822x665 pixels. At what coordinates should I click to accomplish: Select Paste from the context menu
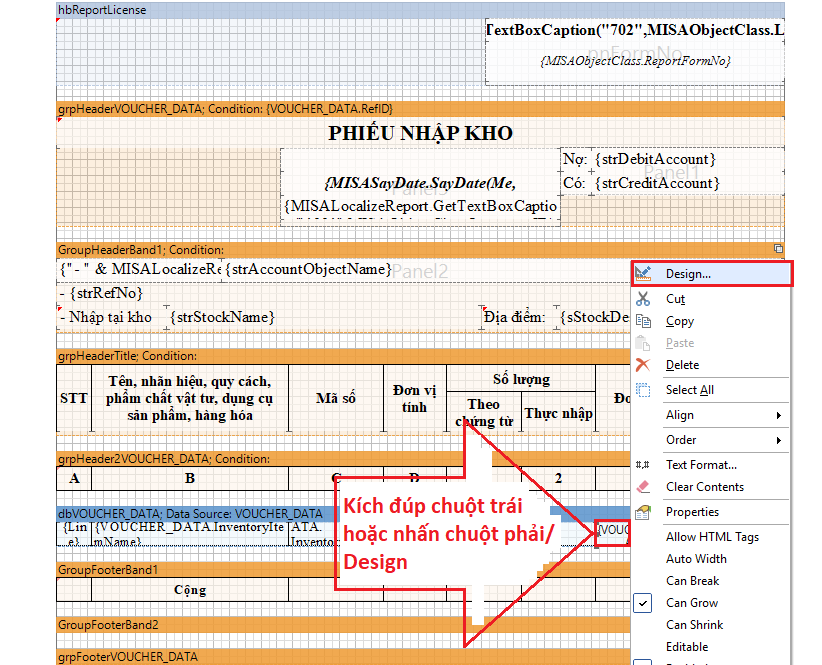[x=679, y=343]
